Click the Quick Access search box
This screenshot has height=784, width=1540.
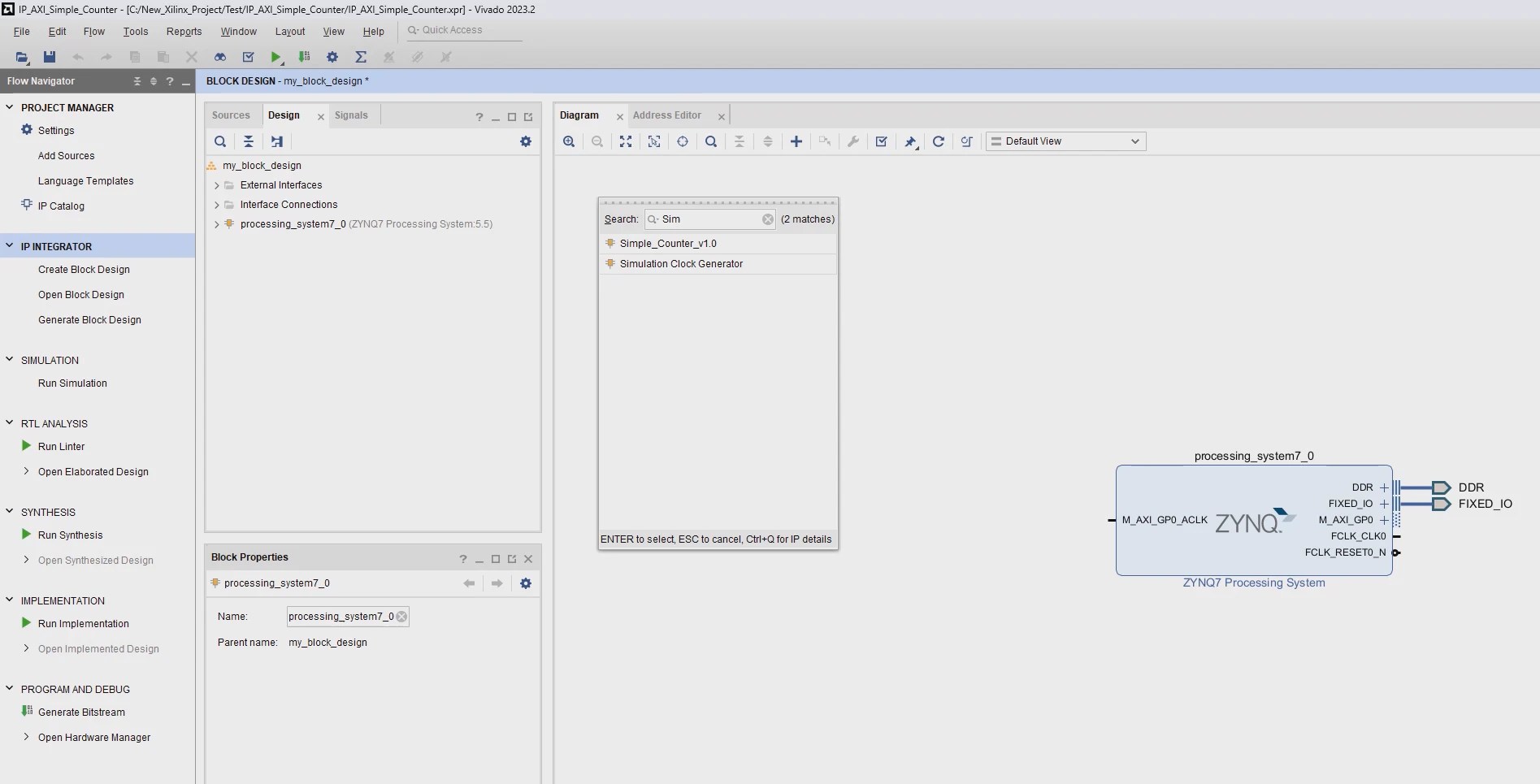[x=463, y=30]
